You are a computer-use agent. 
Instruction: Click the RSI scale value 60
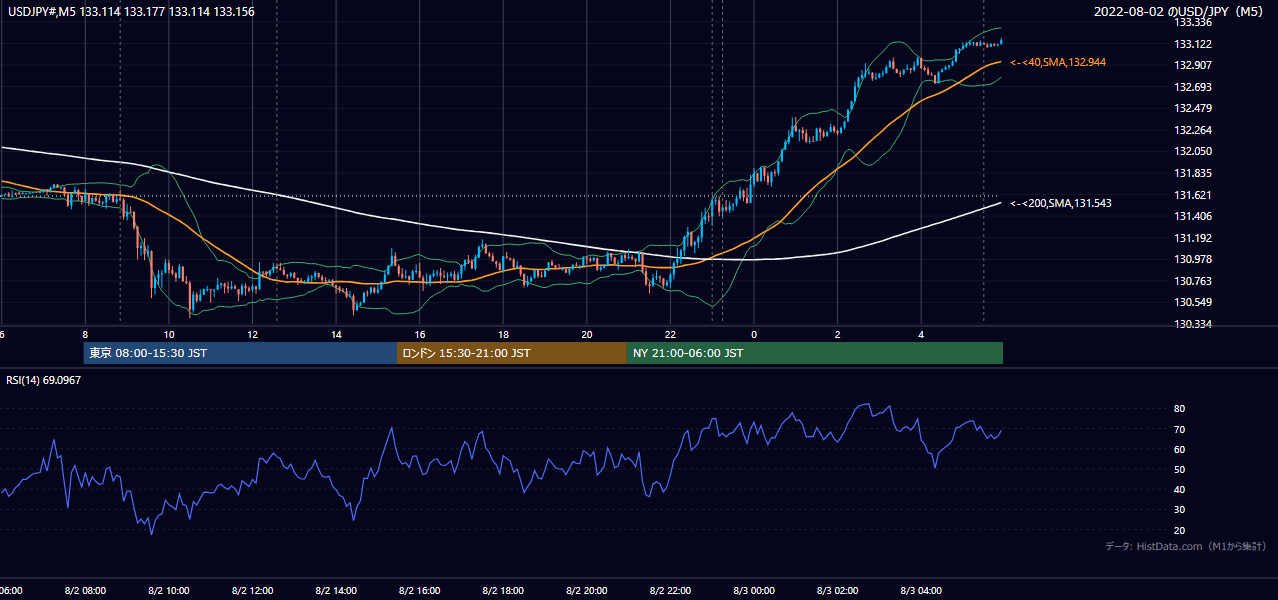pyautogui.click(x=1179, y=449)
